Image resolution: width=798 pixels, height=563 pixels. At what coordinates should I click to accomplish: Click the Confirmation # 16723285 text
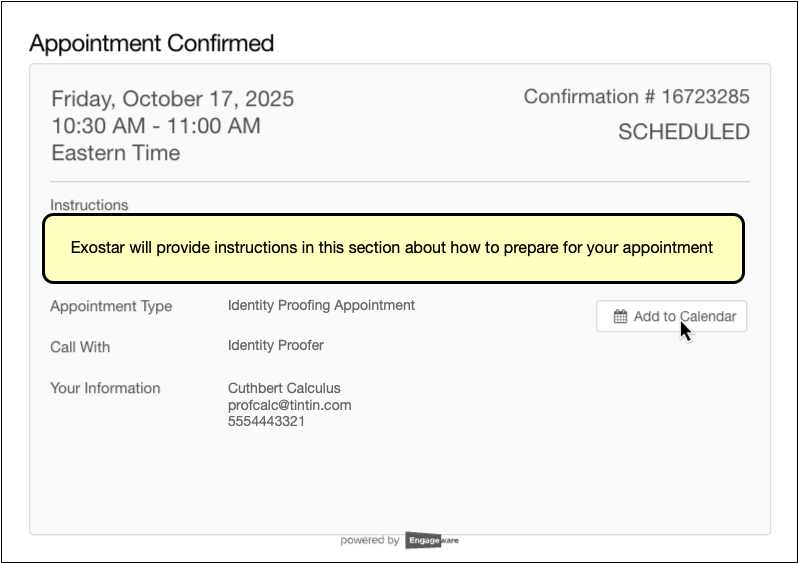636,97
